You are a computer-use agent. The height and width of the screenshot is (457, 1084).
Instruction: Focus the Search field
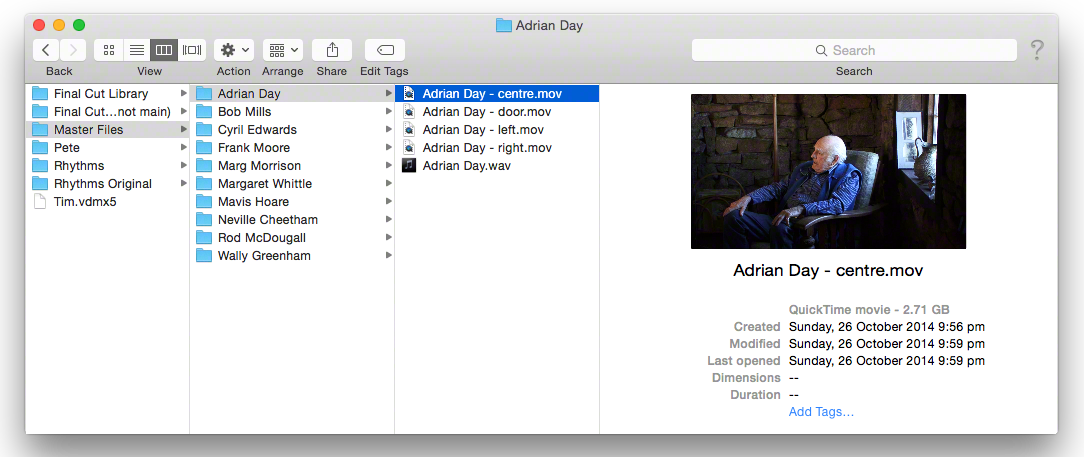(x=854, y=50)
